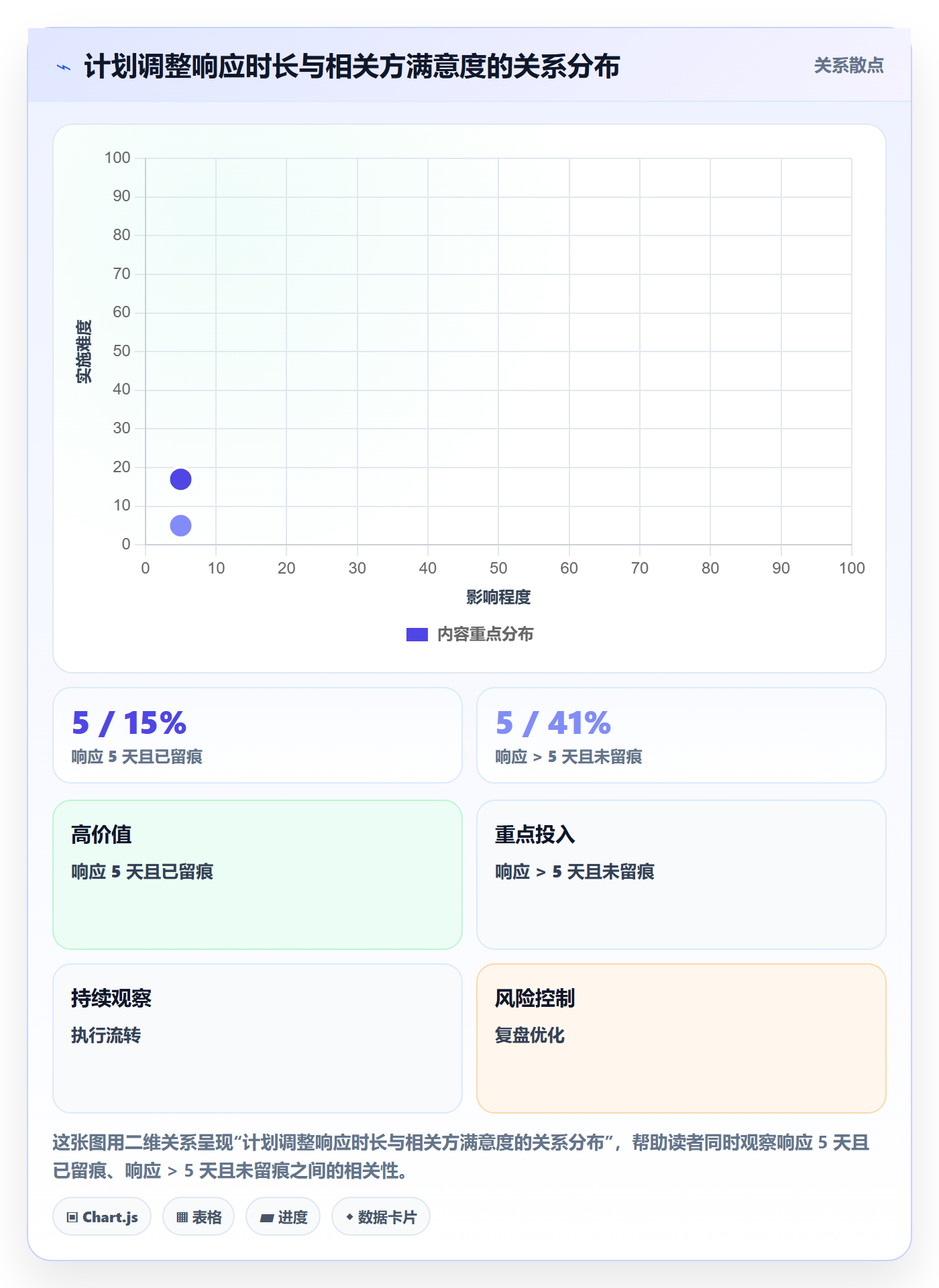
Task: Select the light purple scatter point
Action: coord(180,526)
